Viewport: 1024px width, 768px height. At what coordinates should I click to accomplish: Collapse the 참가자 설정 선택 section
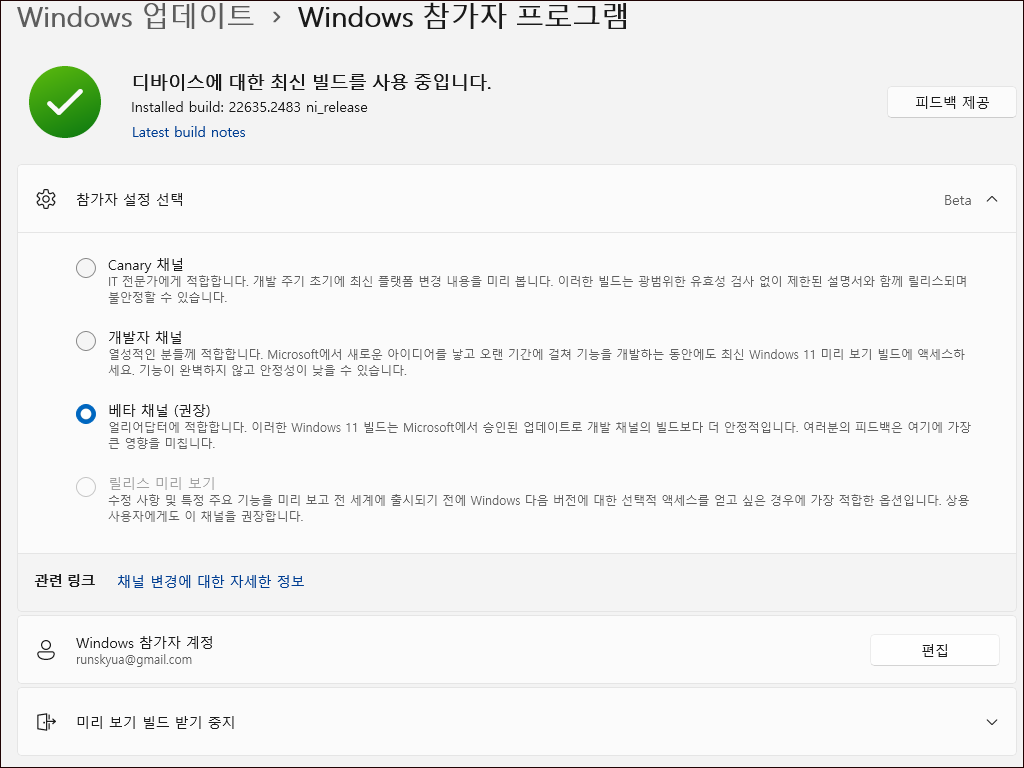(992, 199)
